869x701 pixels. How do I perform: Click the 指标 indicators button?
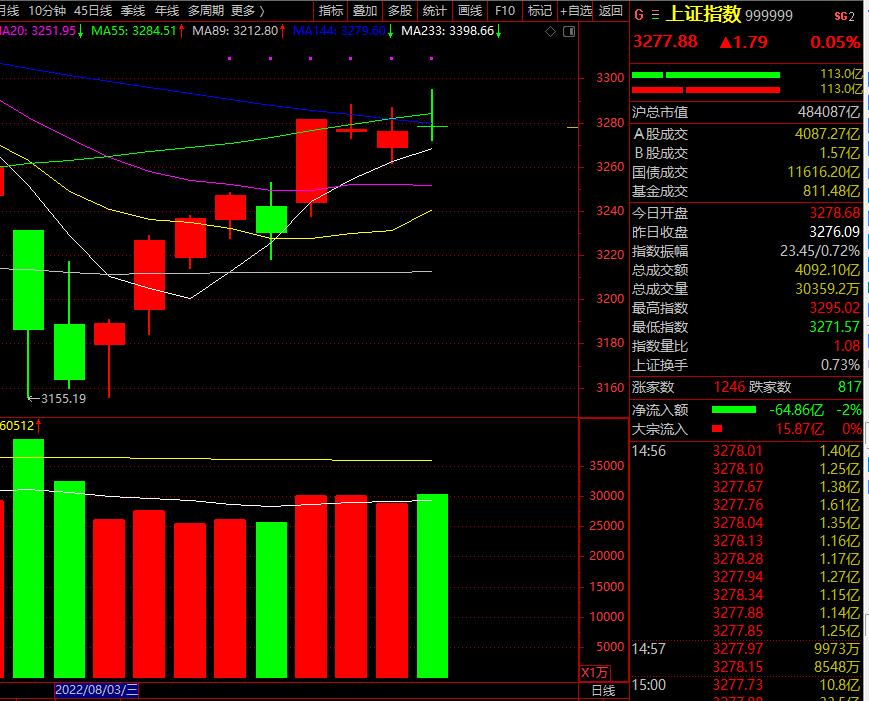[331, 11]
